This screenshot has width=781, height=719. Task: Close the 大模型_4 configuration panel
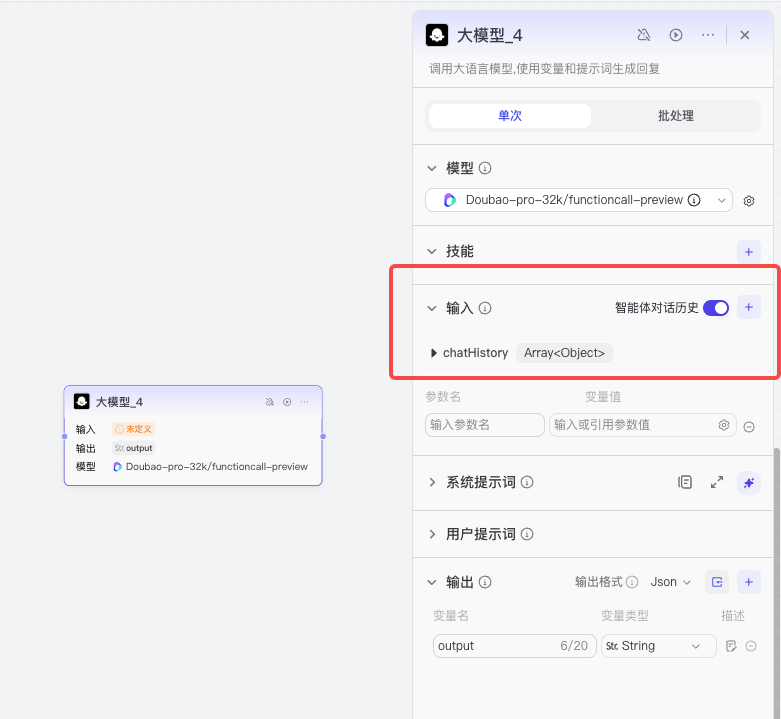745,35
